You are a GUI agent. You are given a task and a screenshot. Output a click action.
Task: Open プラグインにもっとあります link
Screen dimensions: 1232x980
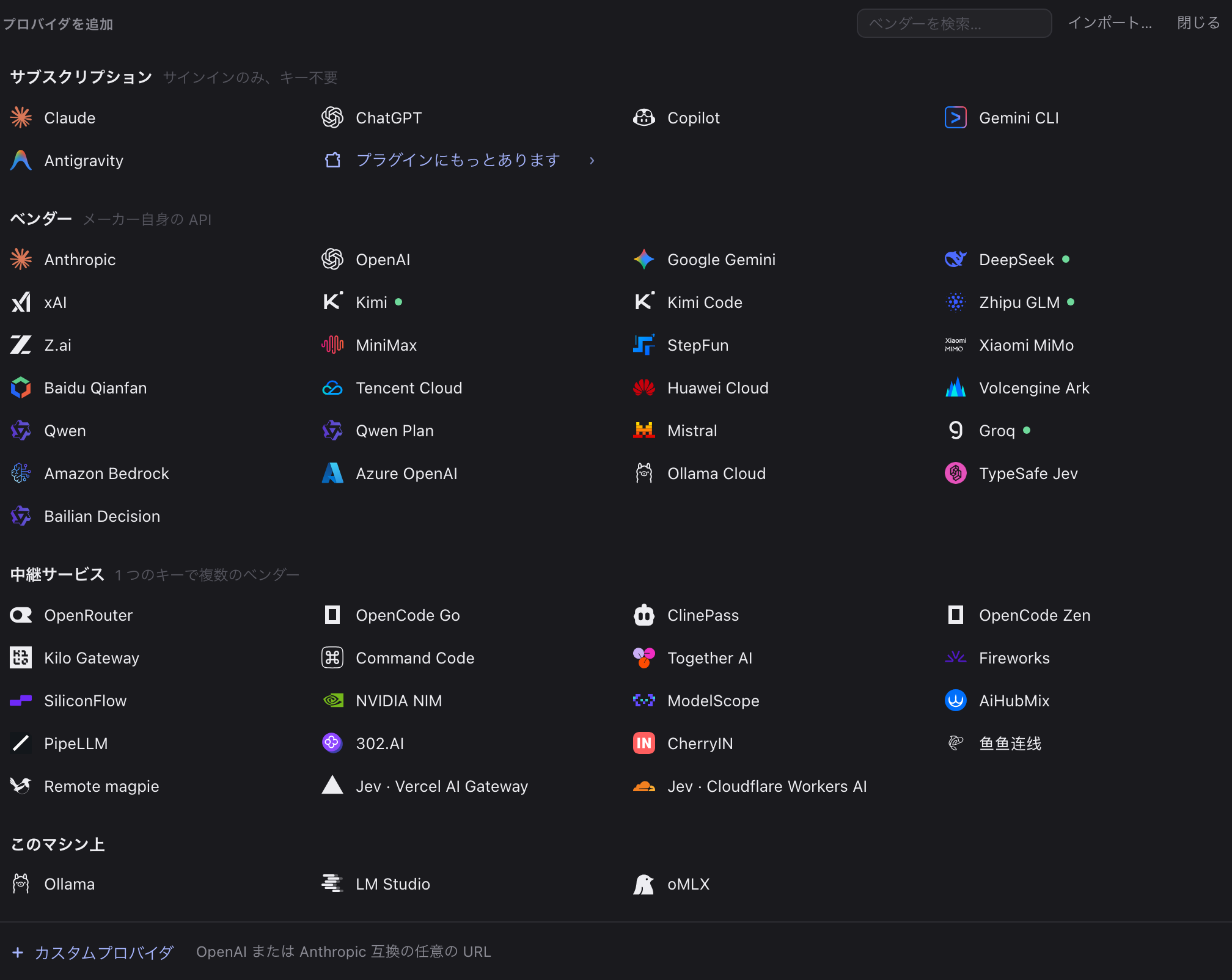tap(458, 160)
